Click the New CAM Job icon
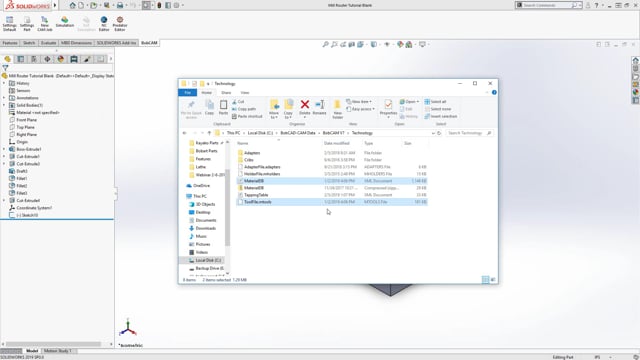640x360 pixels. [44, 24]
